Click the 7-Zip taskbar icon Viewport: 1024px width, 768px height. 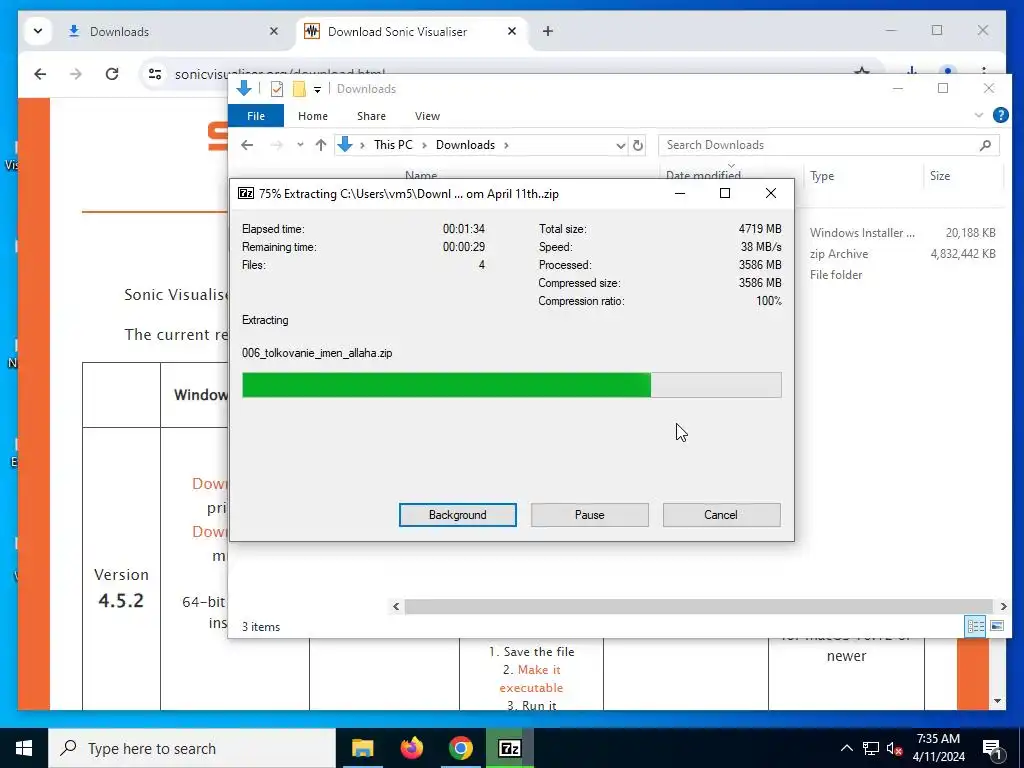pos(509,748)
